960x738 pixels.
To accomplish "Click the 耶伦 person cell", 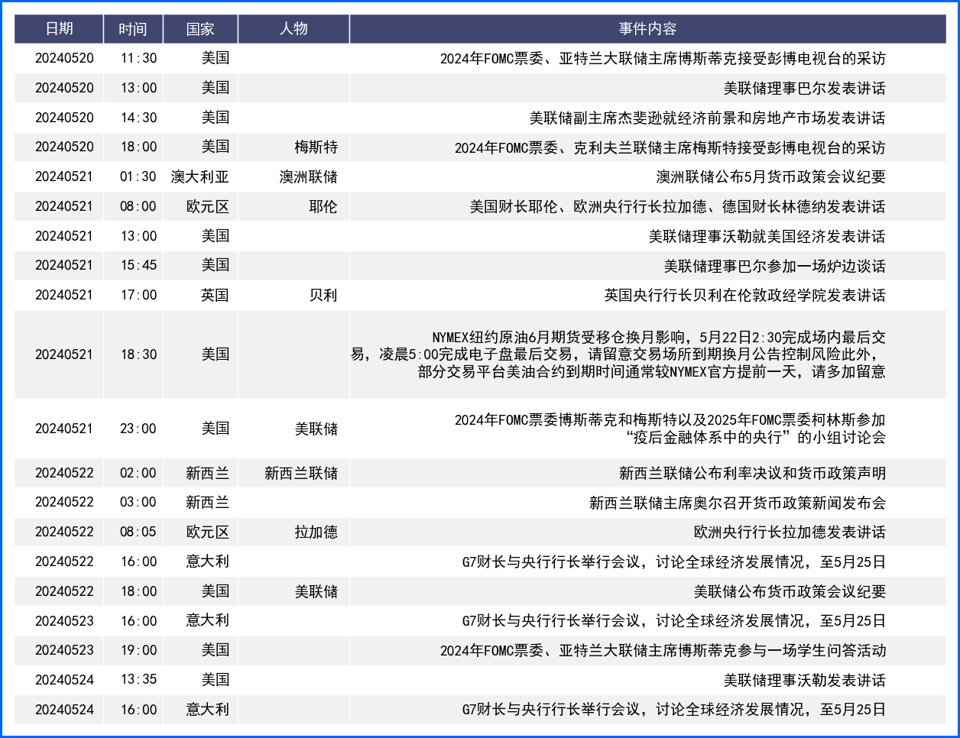I will pos(323,206).
